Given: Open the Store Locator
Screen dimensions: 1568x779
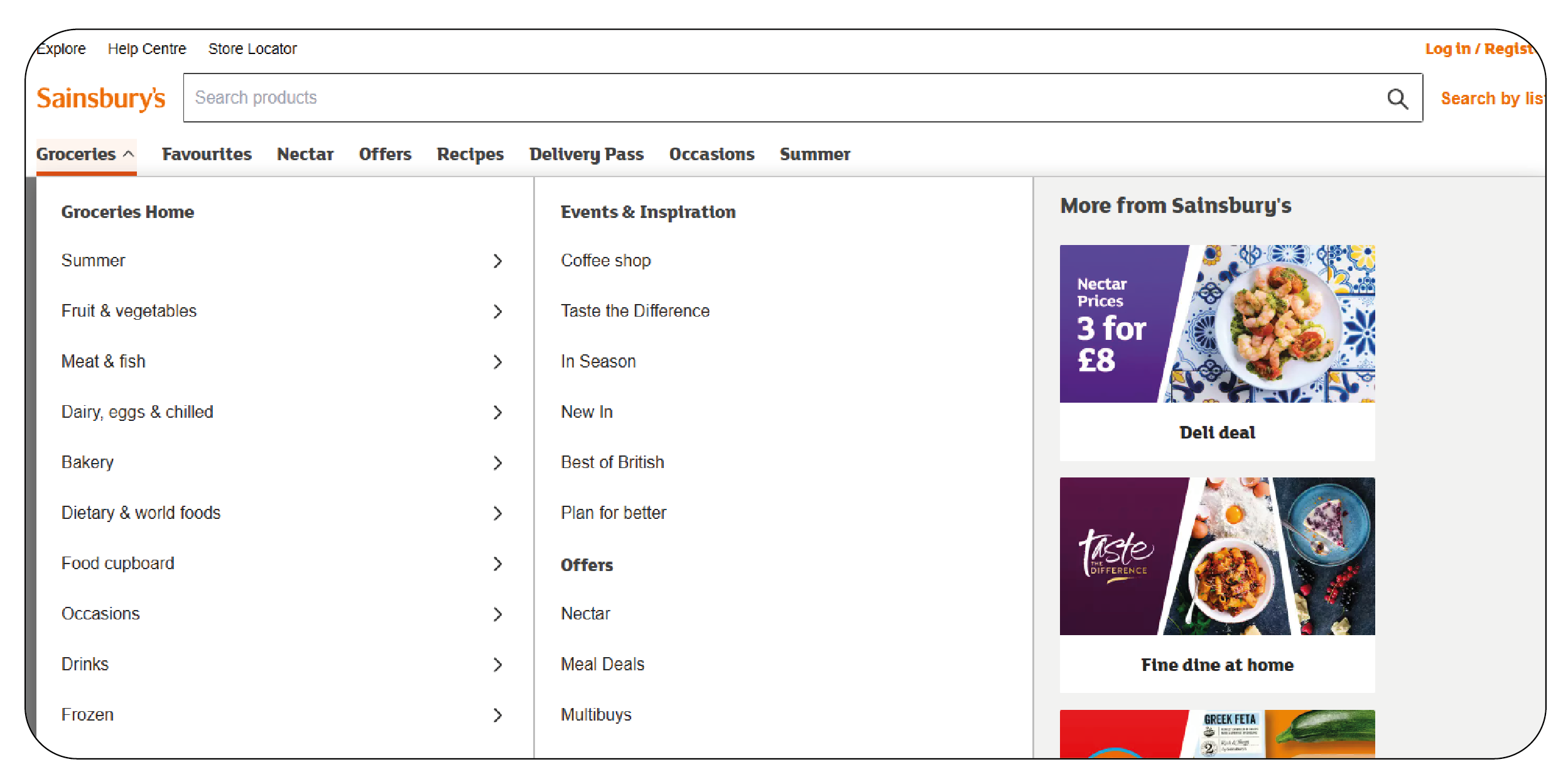Looking at the screenshot, I should coord(252,48).
